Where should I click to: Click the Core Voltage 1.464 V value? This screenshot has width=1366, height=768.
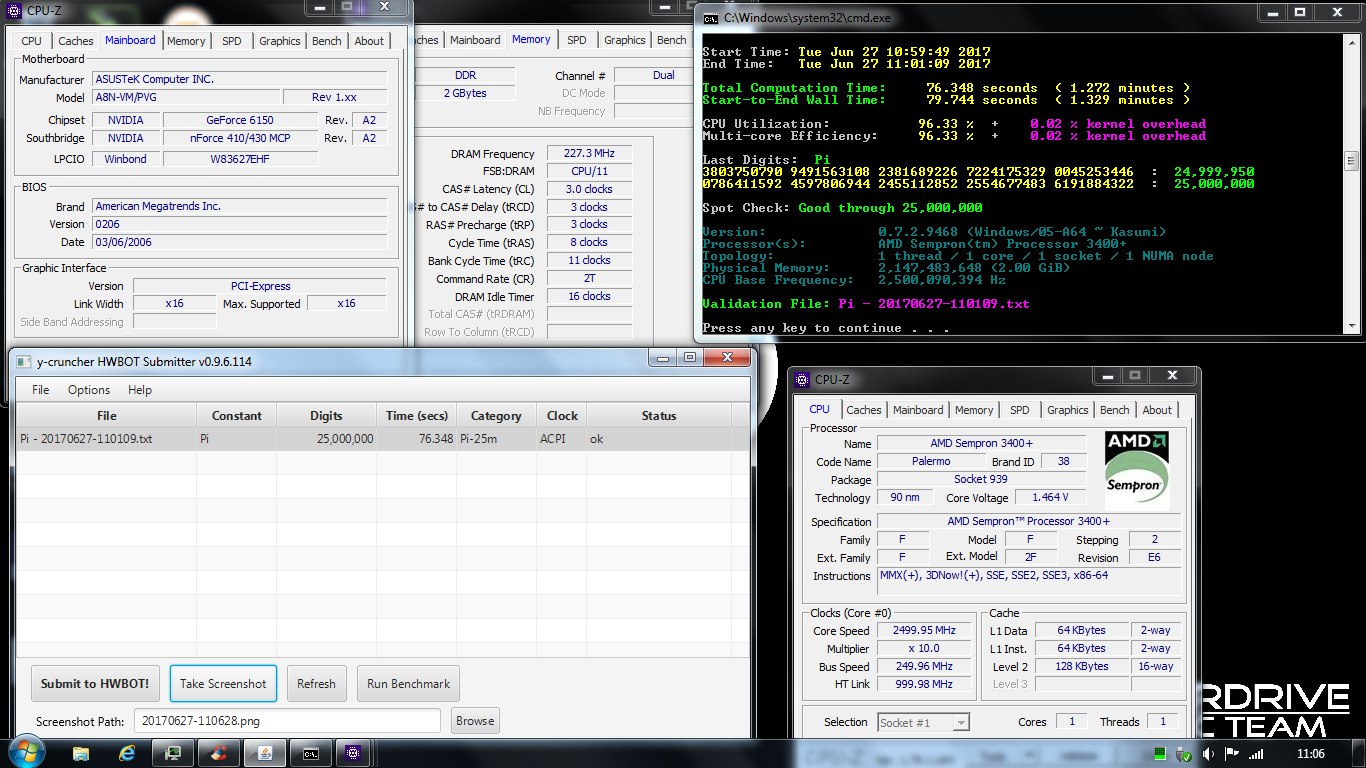pyautogui.click(x=1049, y=497)
